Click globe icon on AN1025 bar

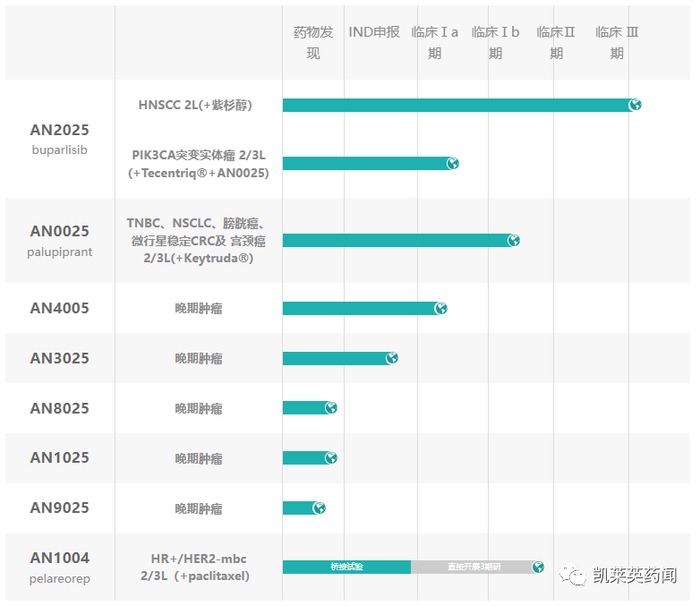331,458
